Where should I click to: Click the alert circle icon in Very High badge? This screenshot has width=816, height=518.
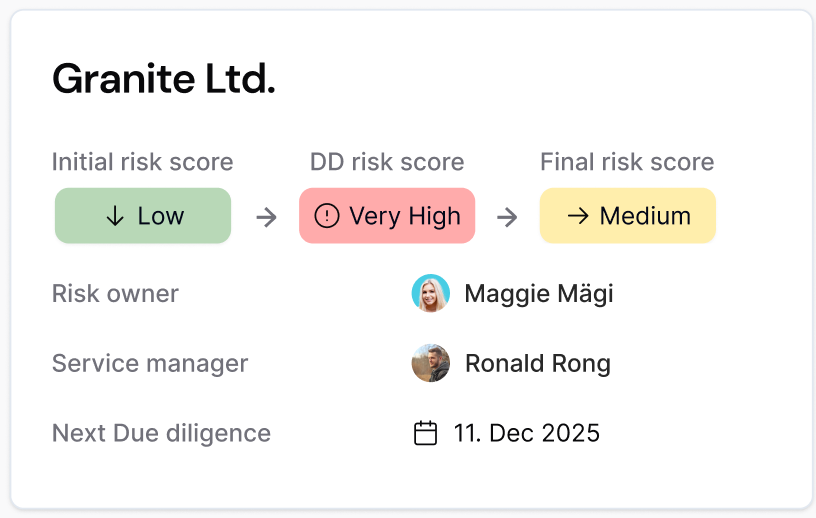[x=327, y=216]
